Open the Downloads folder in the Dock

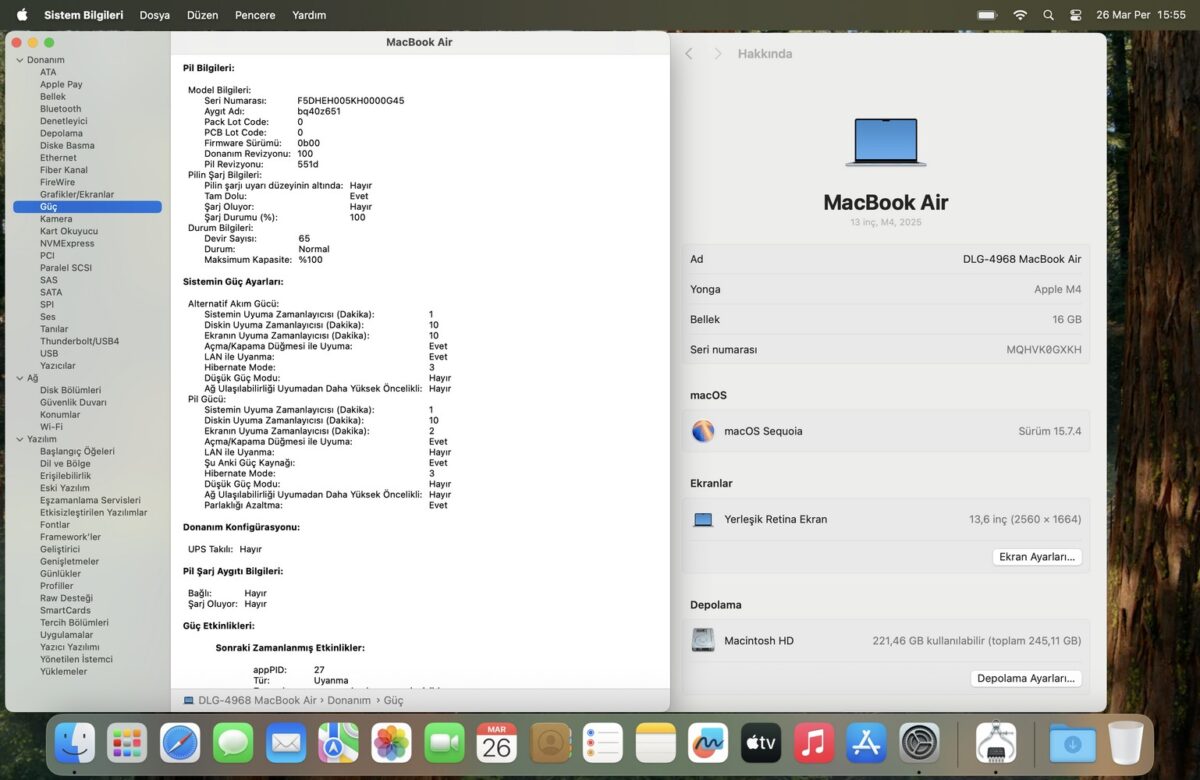tap(1072, 743)
